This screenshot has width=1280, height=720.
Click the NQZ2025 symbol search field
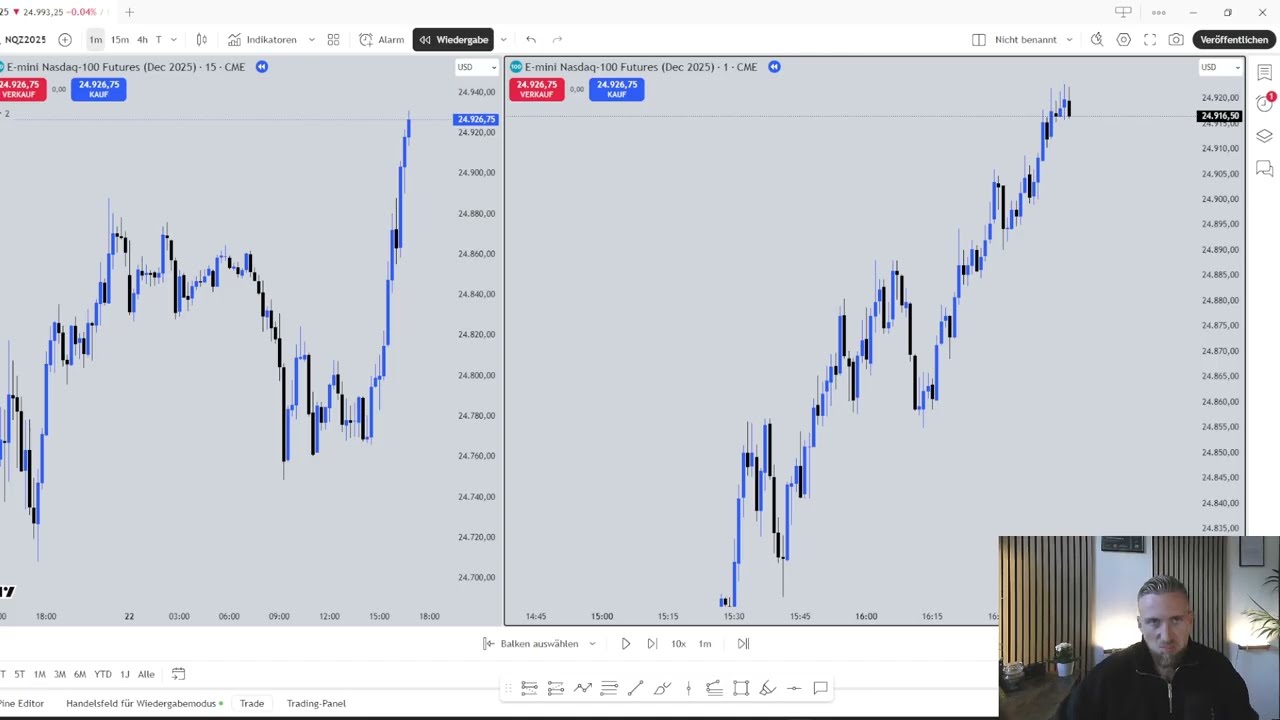point(25,40)
